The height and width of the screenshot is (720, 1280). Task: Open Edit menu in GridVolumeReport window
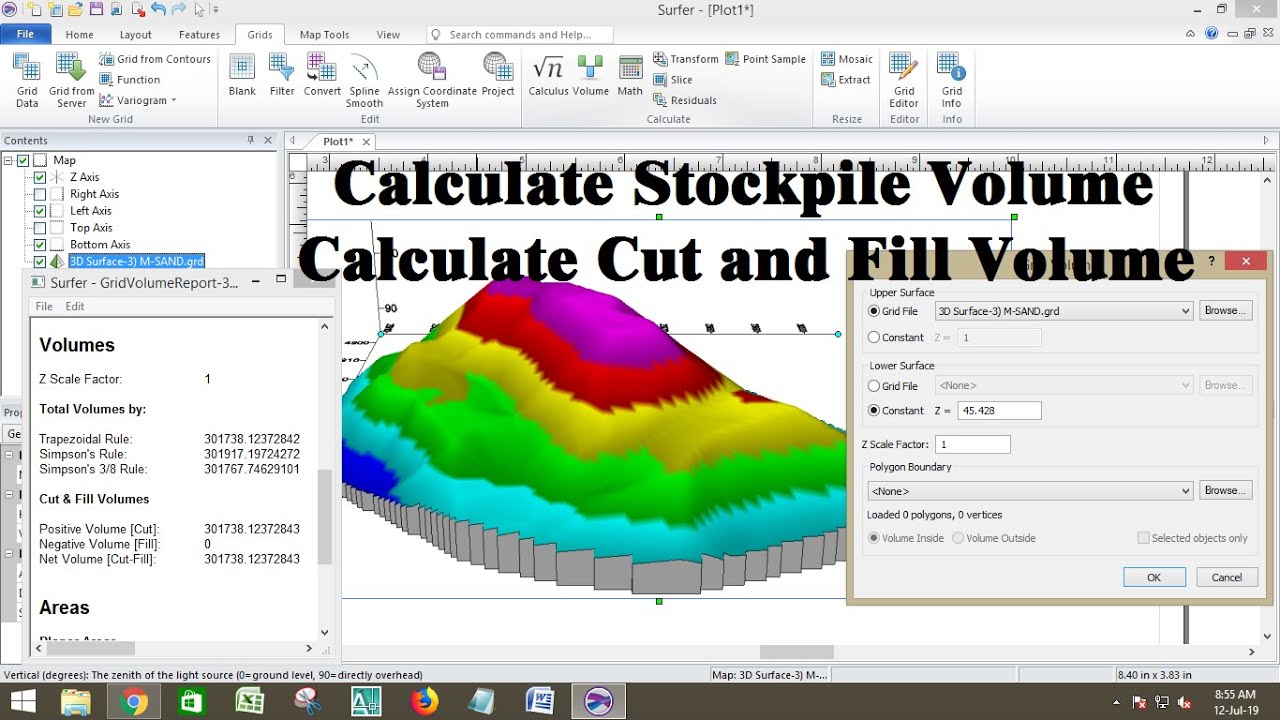pos(75,307)
